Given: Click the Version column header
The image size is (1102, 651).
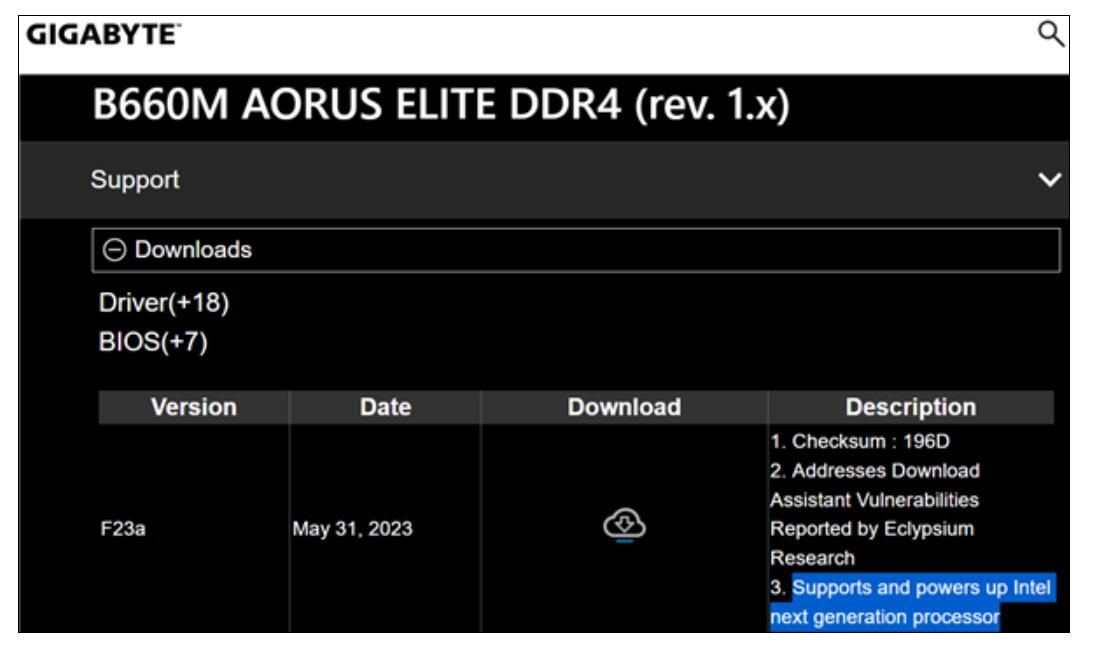Looking at the screenshot, I should (x=193, y=407).
